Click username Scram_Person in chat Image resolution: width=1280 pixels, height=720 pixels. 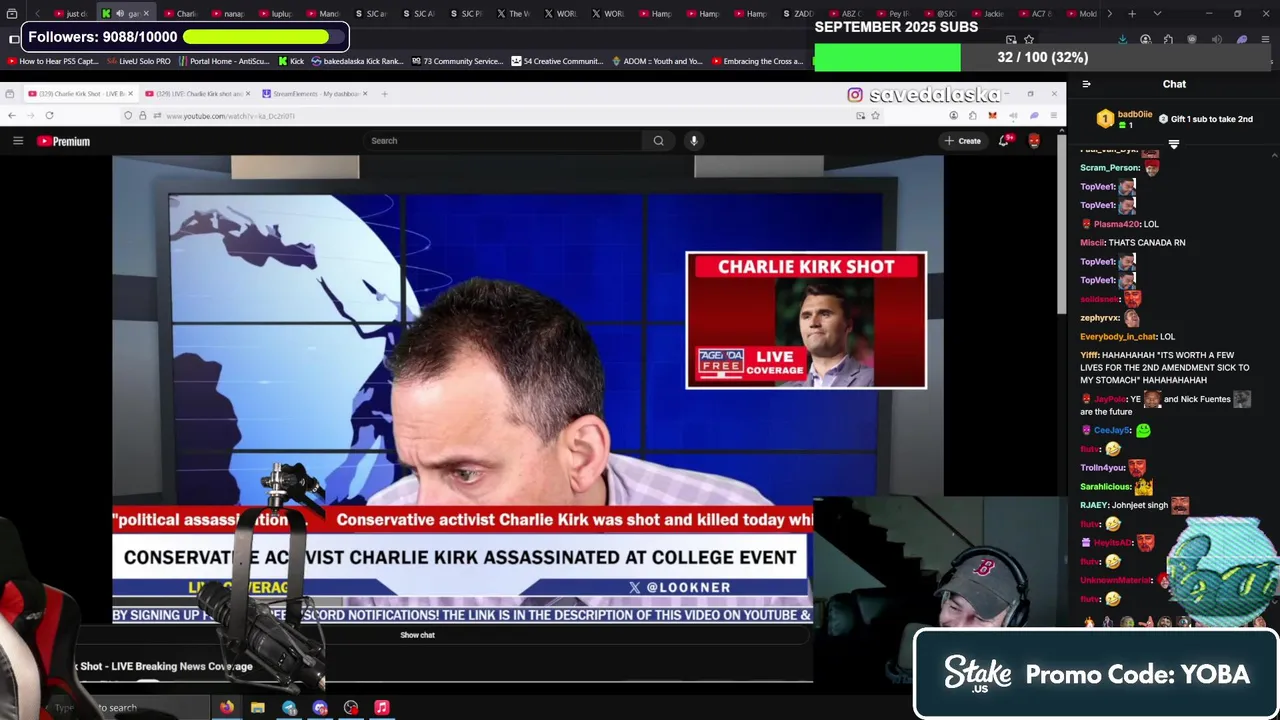[x=1109, y=168]
